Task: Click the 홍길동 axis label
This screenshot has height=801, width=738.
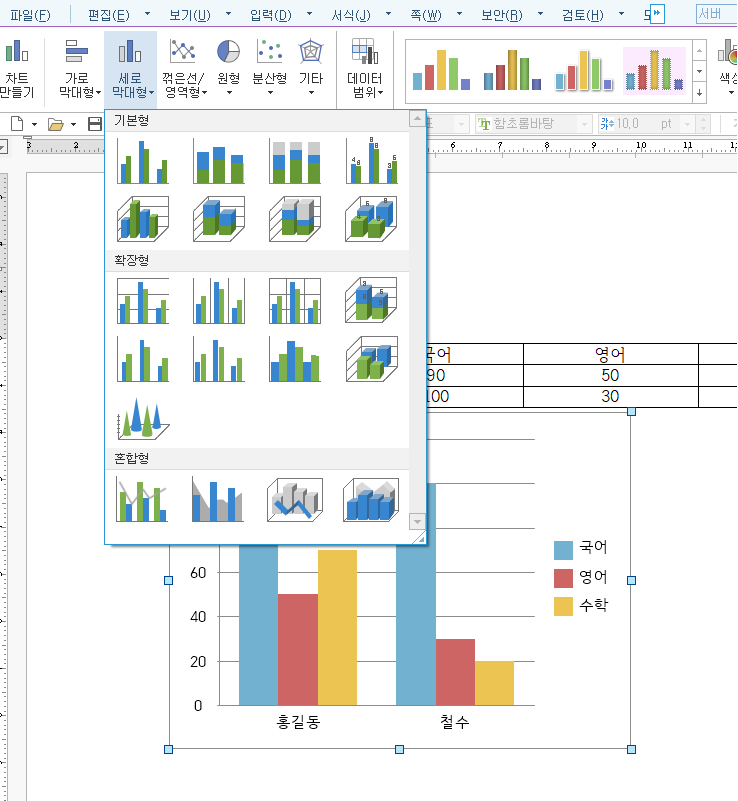Action: 298,722
